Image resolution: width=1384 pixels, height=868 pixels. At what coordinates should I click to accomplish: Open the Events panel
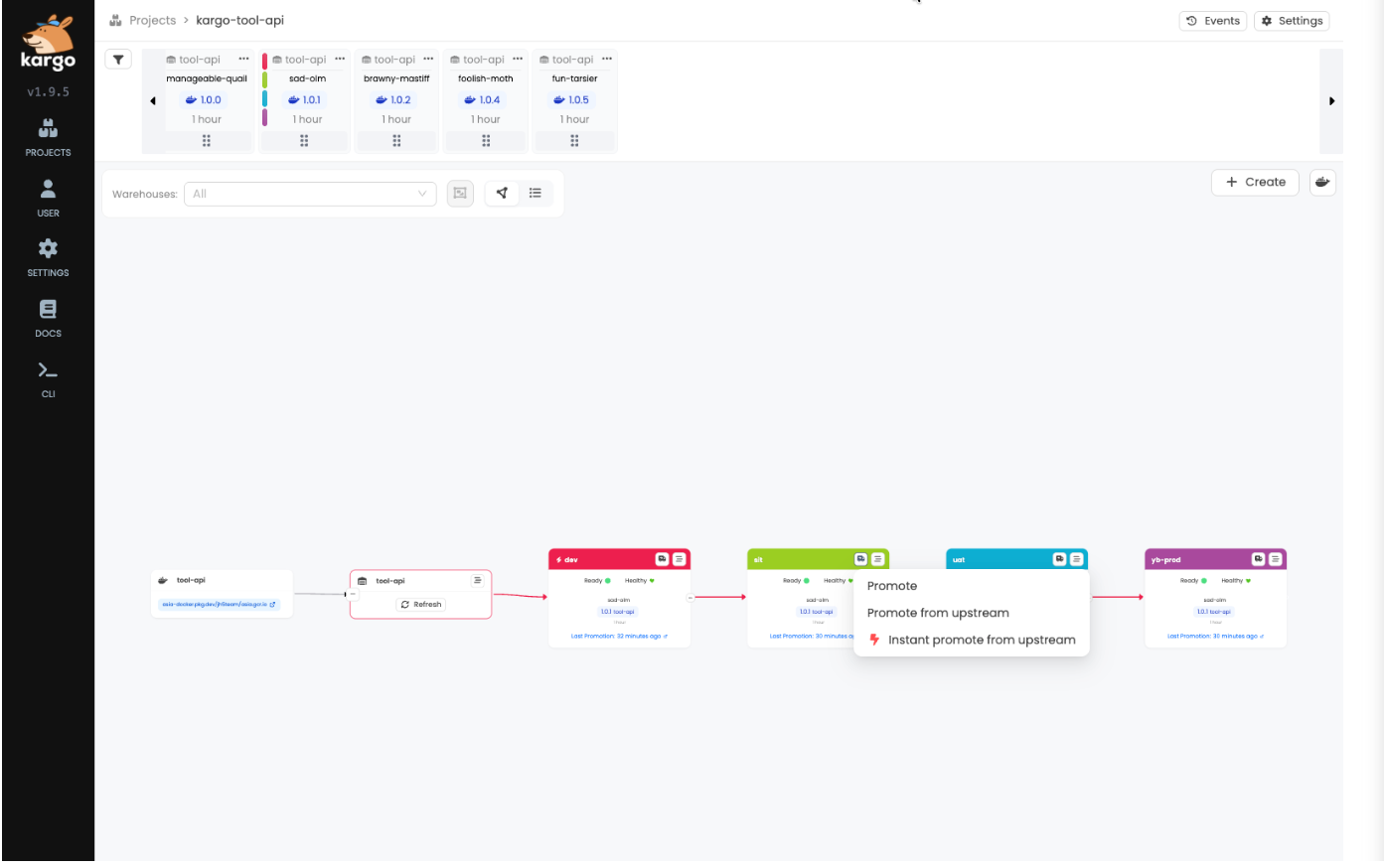1213,21
